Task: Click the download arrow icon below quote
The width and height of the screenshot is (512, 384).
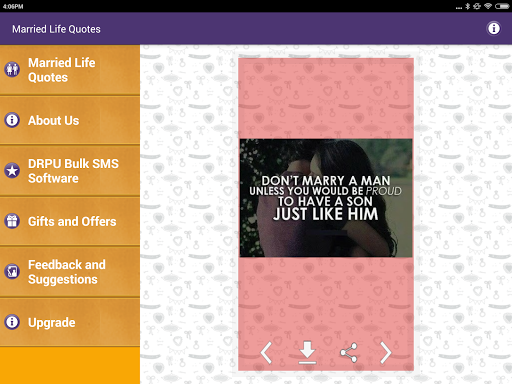Action: point(307,352)
